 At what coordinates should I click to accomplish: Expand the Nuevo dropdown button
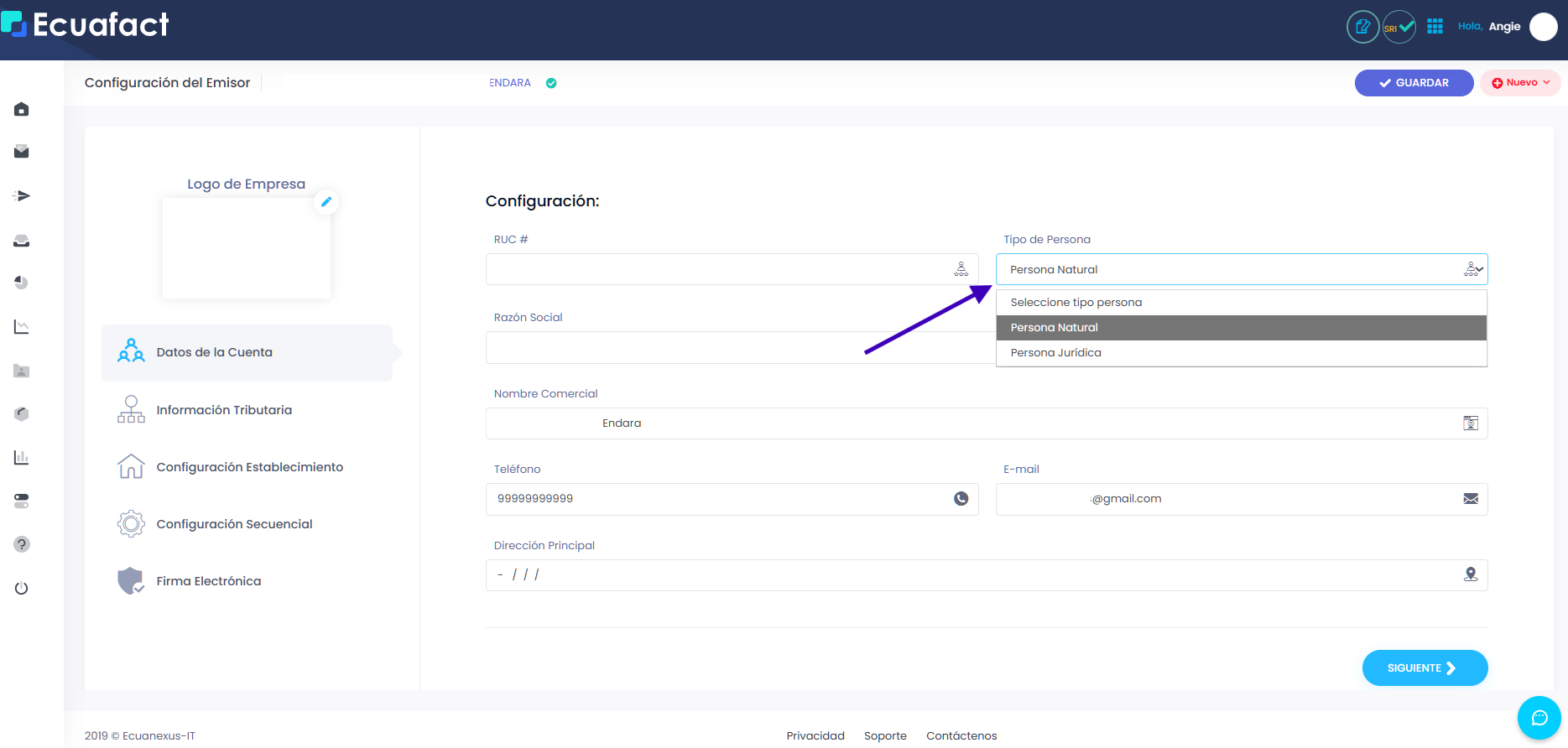(x=1520, y=83)
